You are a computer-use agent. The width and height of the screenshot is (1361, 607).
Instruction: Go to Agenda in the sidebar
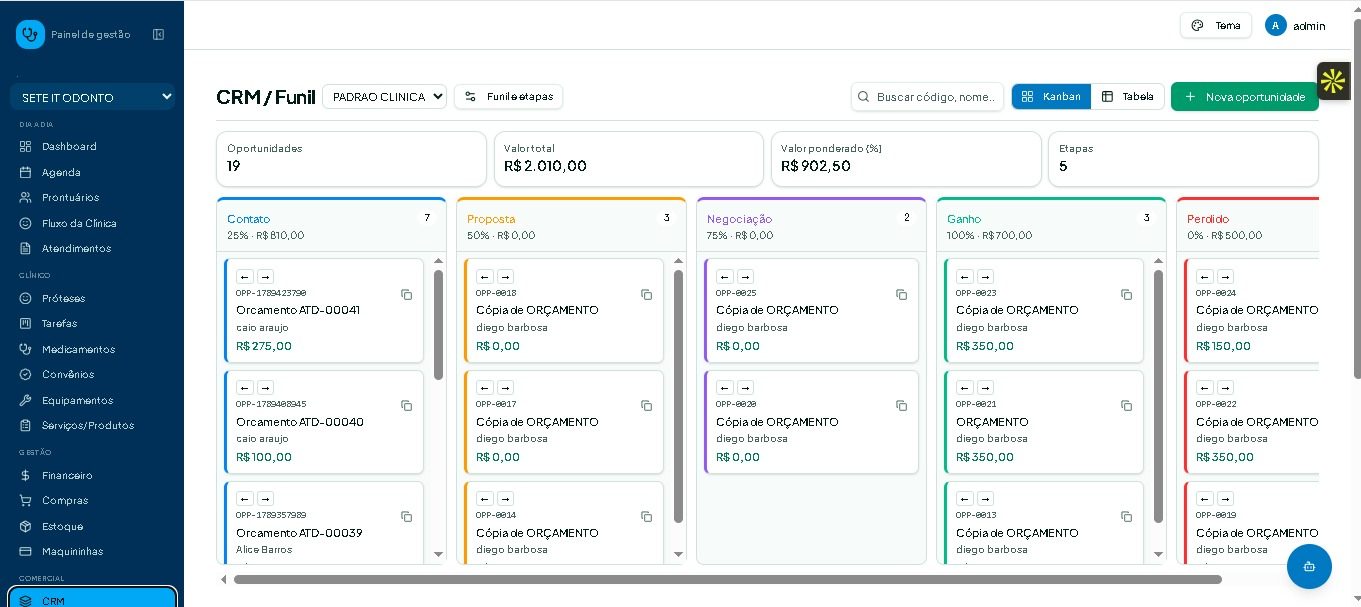61,172
